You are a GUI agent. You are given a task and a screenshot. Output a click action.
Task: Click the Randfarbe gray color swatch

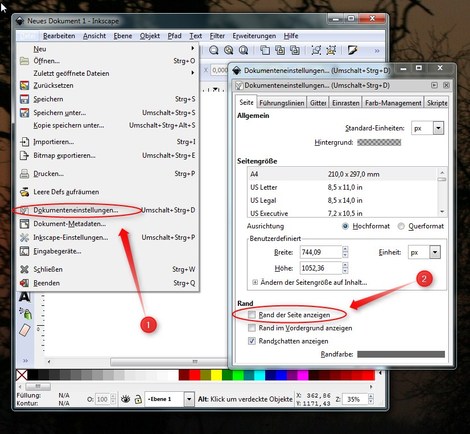click(401, 354)
